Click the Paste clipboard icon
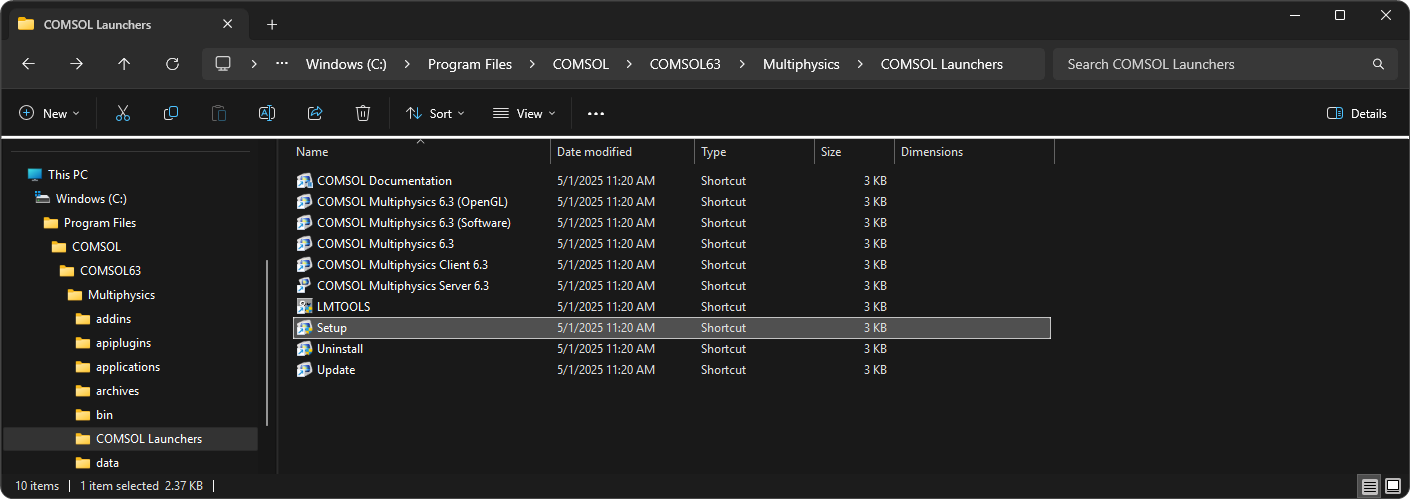The height and width of the screenshot is (499, 1410). tap(219, 114)
